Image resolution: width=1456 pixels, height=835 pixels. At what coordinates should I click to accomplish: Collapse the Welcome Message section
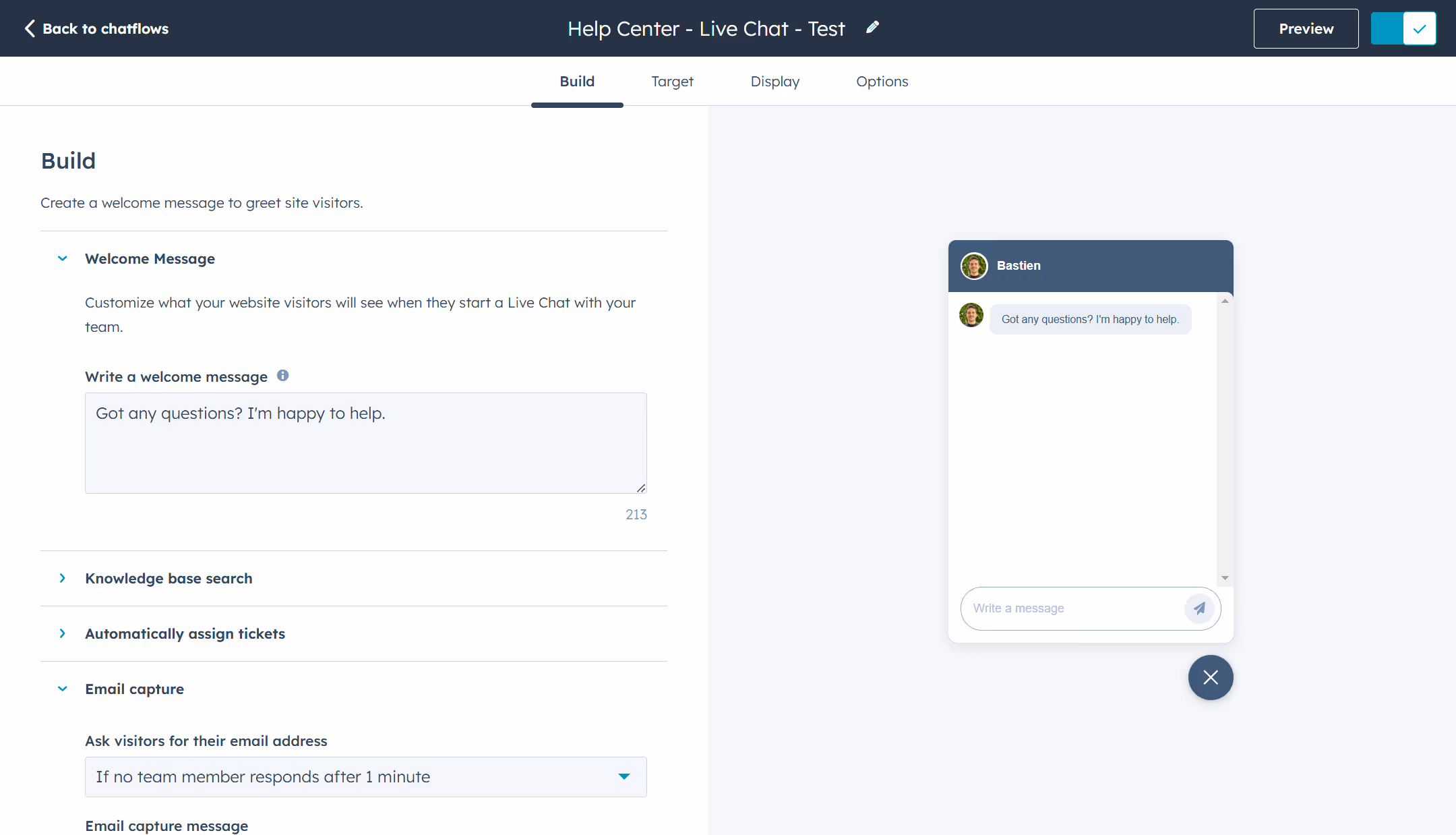point(62,258)
